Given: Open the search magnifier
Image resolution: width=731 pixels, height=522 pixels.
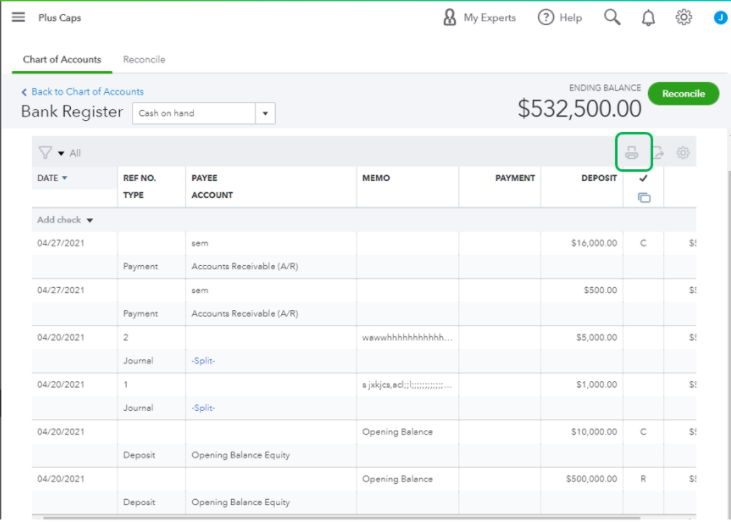Looking at the screenshot, I should click(612, 17).
